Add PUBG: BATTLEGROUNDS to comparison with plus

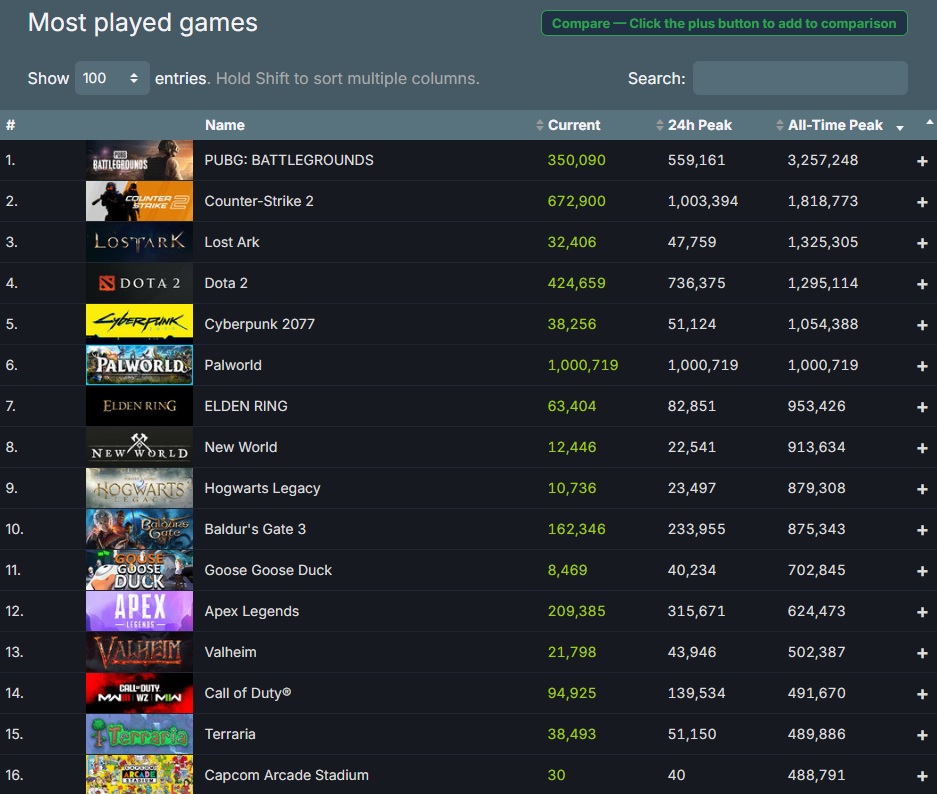pos(922,161)
